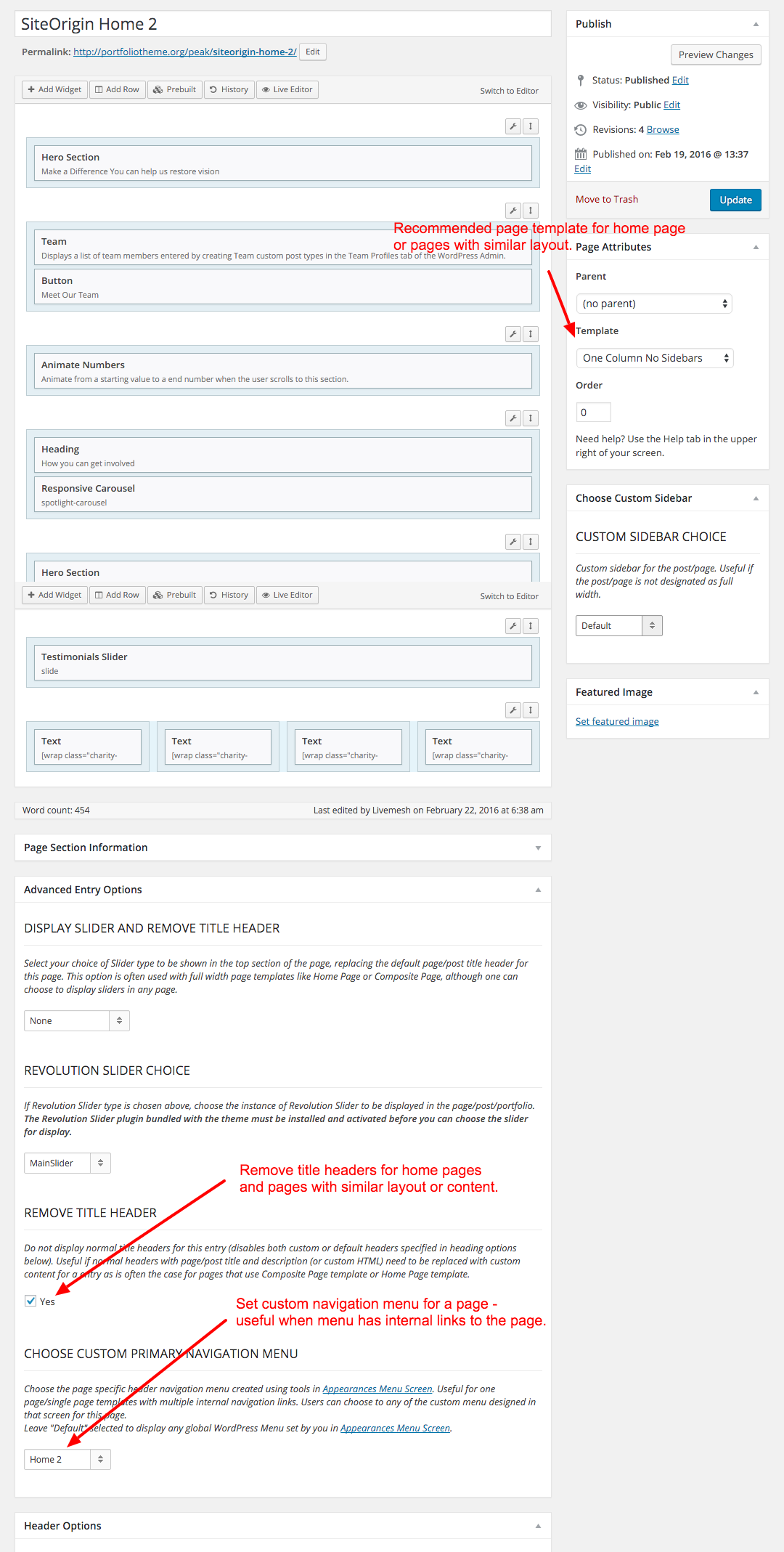Click lower Switch to Editor link
The image size is (784, 1552).
[509, 596]
